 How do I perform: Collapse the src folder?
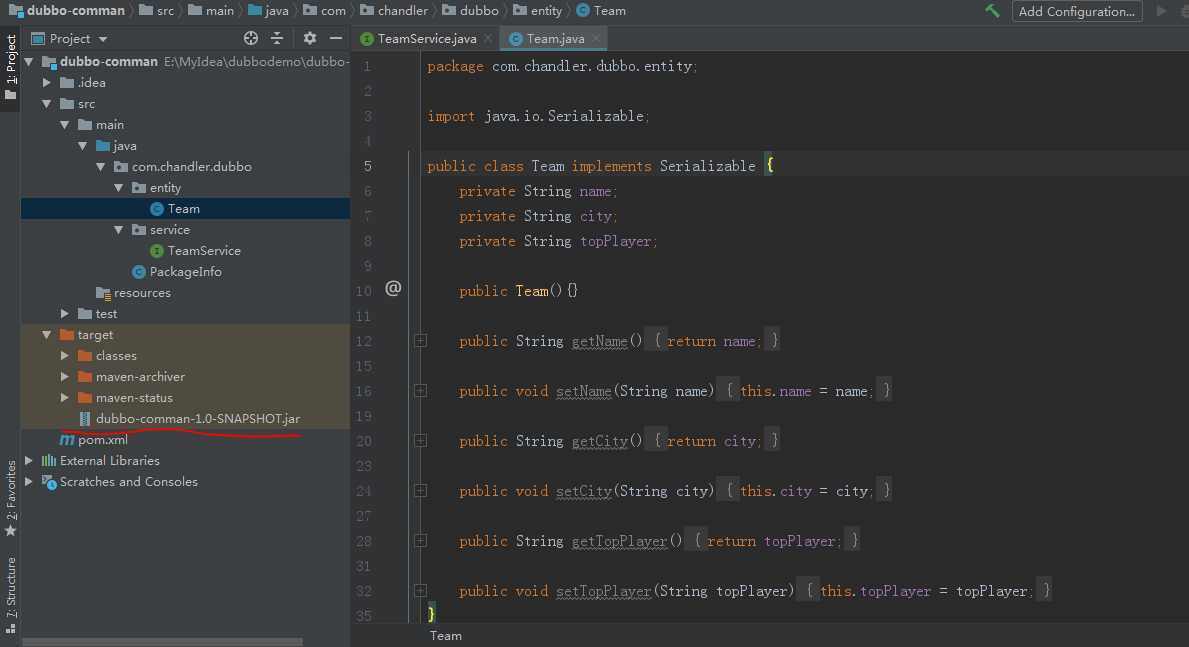tap(47, 104)
